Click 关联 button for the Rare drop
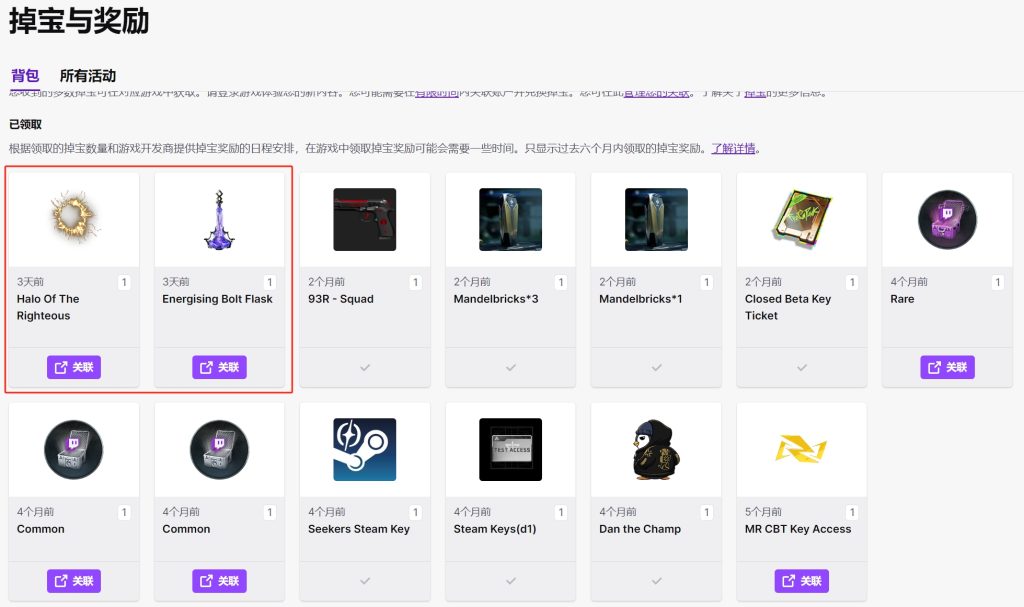 click(x=948, y=367)
